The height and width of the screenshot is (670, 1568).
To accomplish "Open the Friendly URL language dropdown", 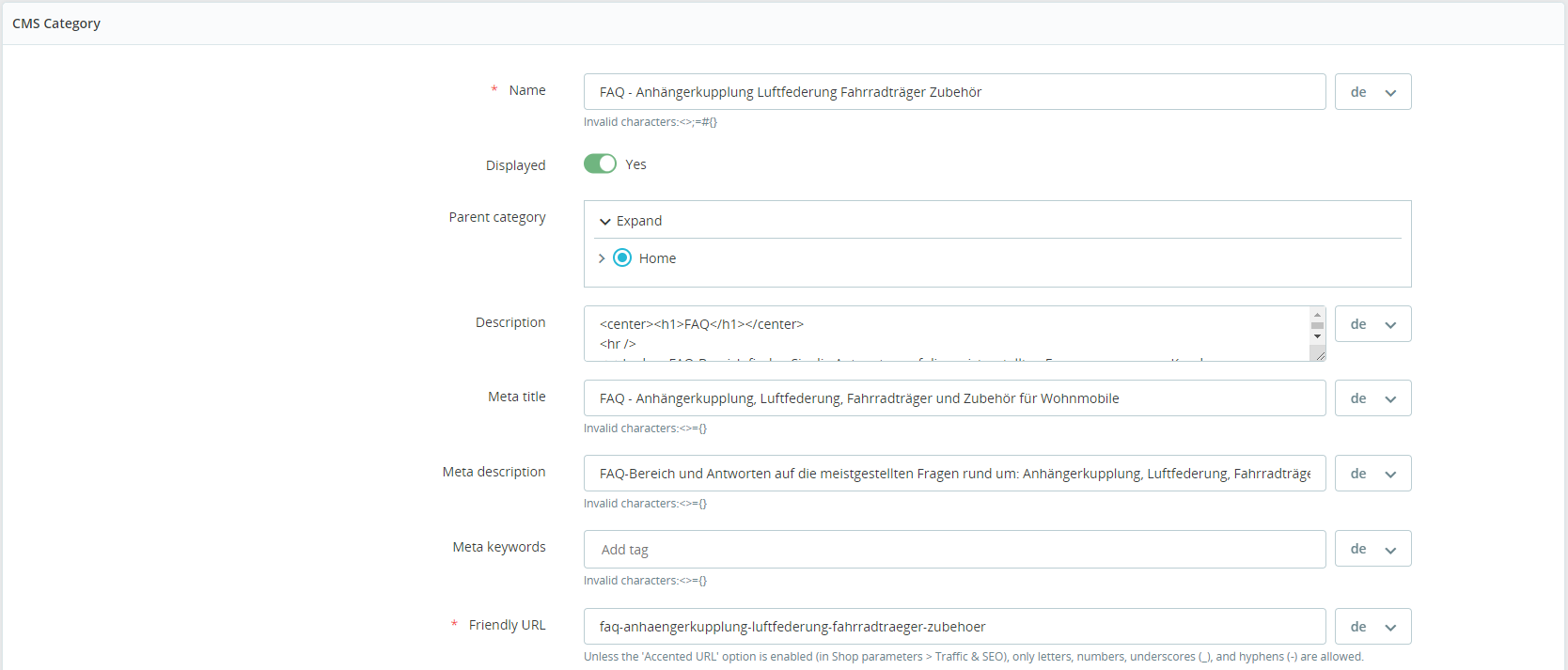I will [1372, 627].
